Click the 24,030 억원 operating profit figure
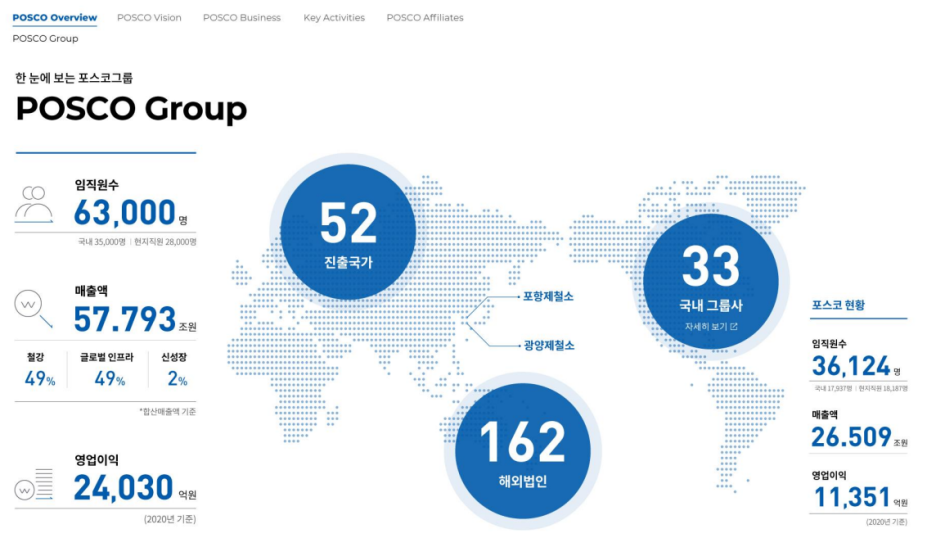 pyautogui.click(x=135, y=487)
